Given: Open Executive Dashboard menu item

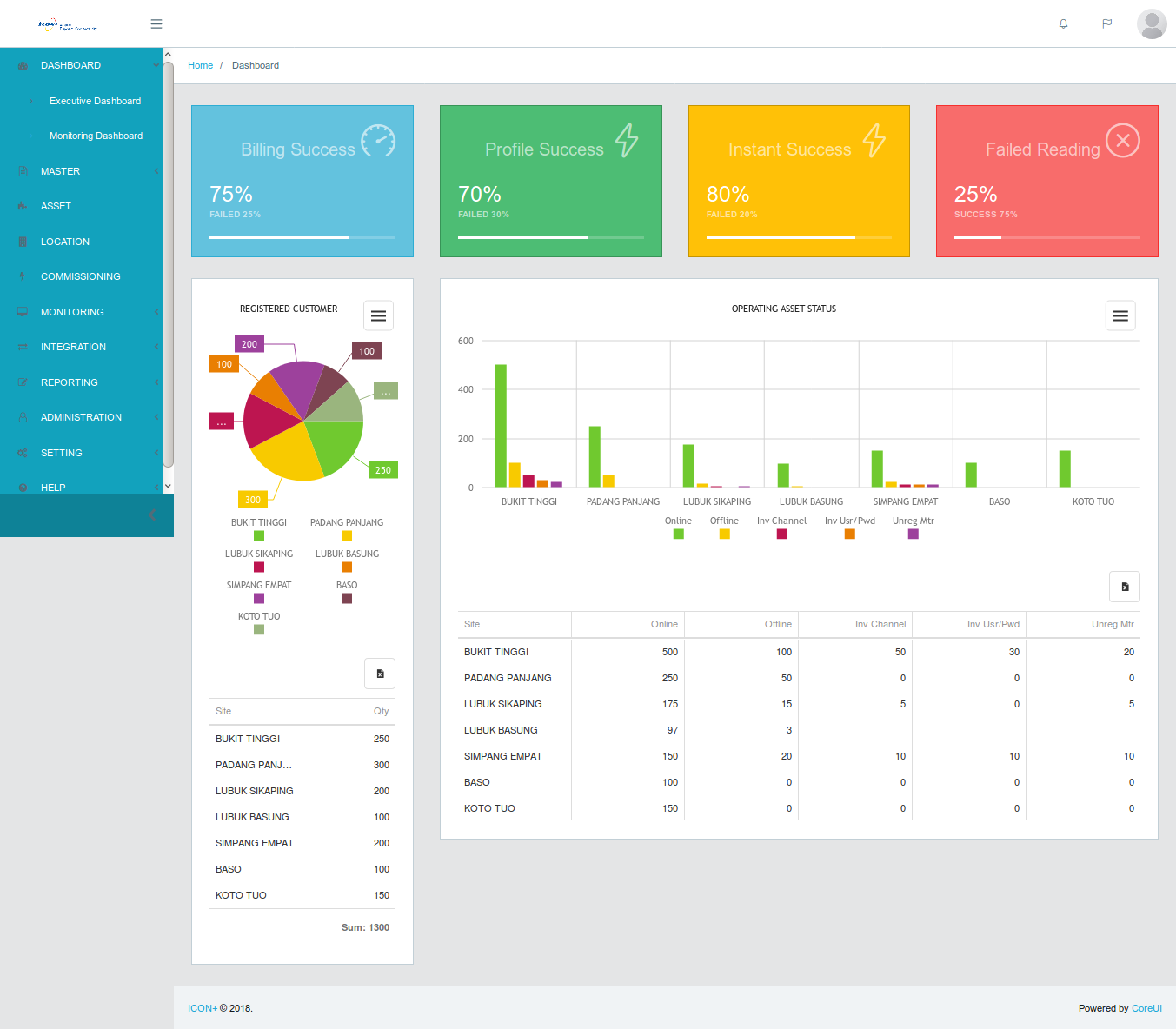Looking at the screenshot, I should tap(95, 101).
